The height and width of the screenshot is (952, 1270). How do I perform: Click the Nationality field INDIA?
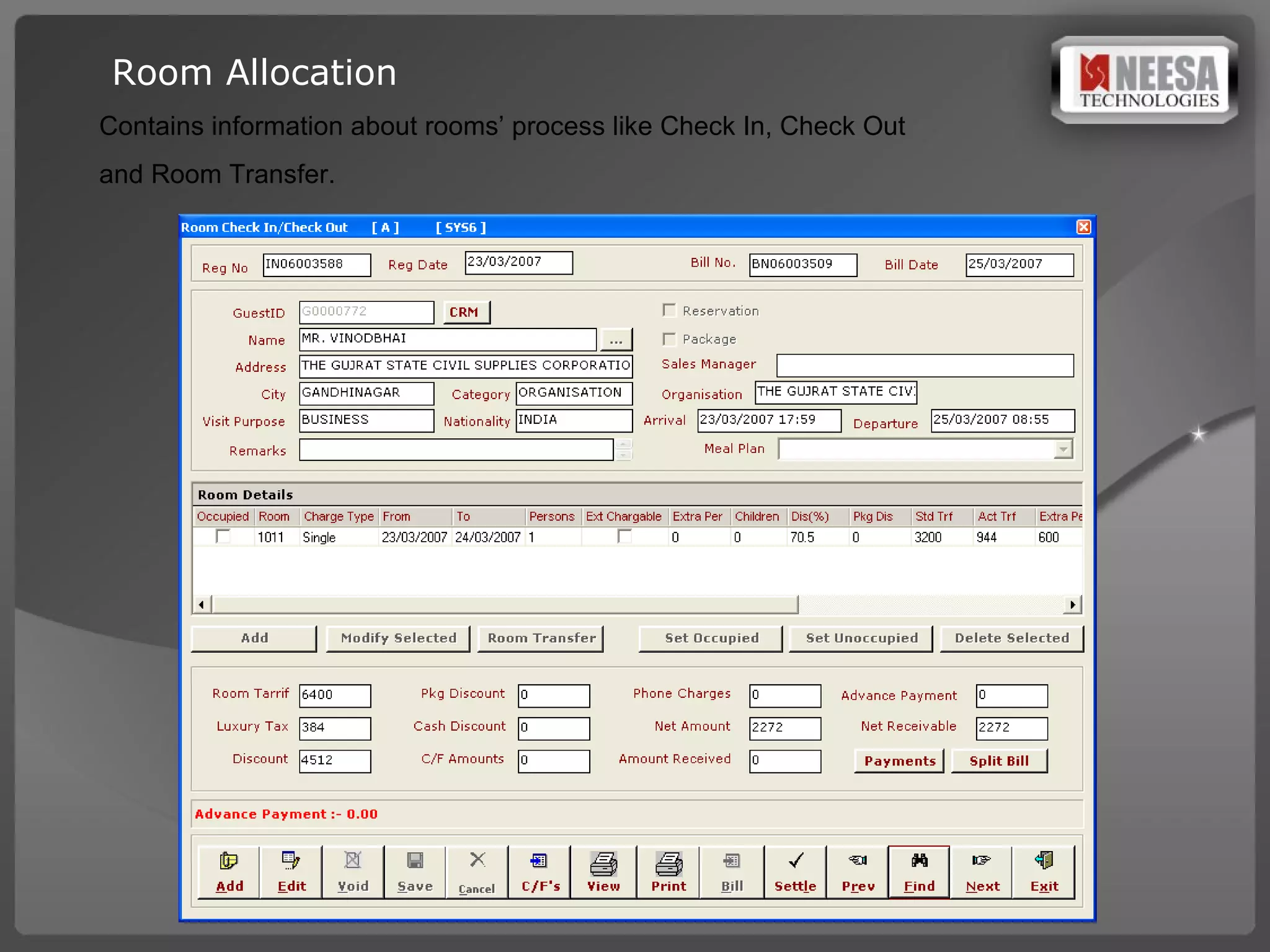point(574,420)
